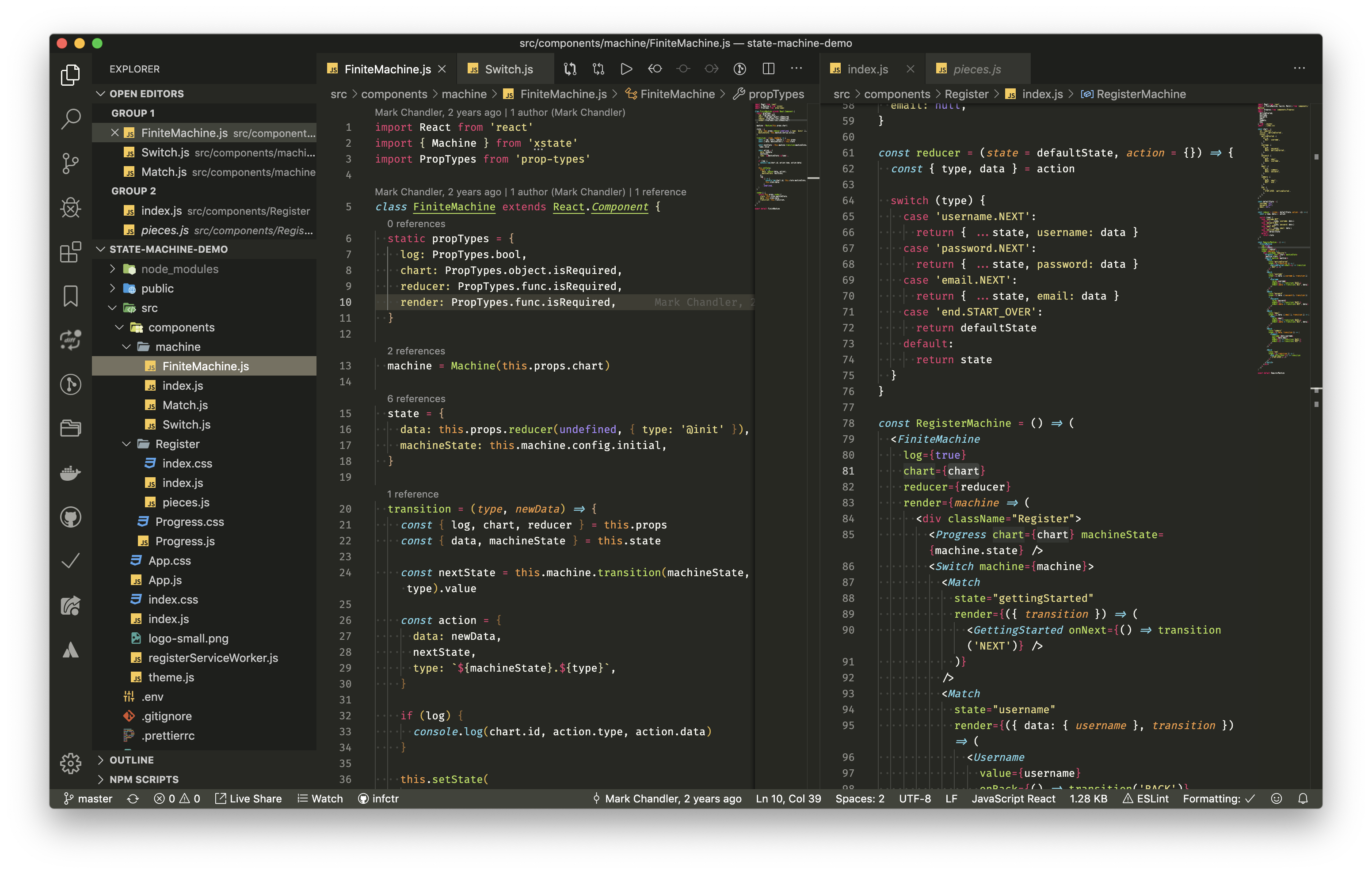This screenshot has width=1372, height=874.
Task: Open the Search view icon
Action: coord(70,118)
